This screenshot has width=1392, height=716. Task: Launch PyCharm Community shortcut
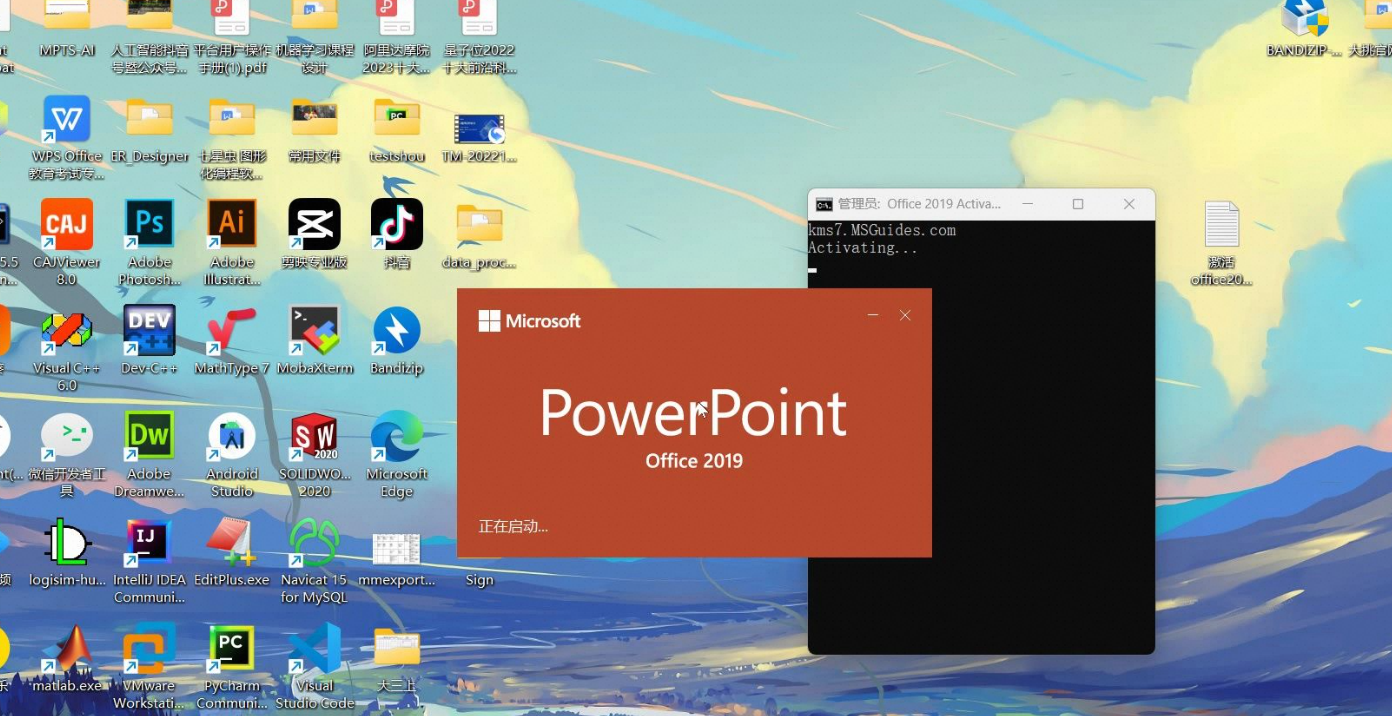(232, 649)
